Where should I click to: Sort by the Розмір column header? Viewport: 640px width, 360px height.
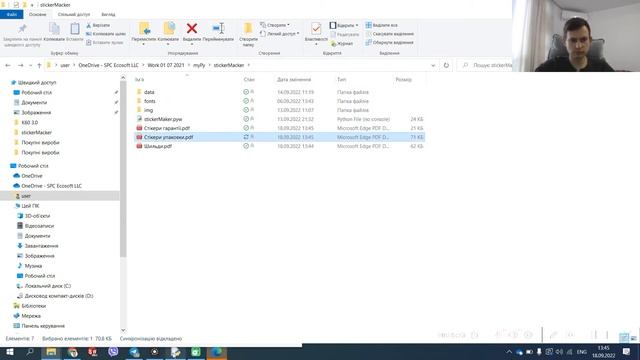click(x=404, y=80)
